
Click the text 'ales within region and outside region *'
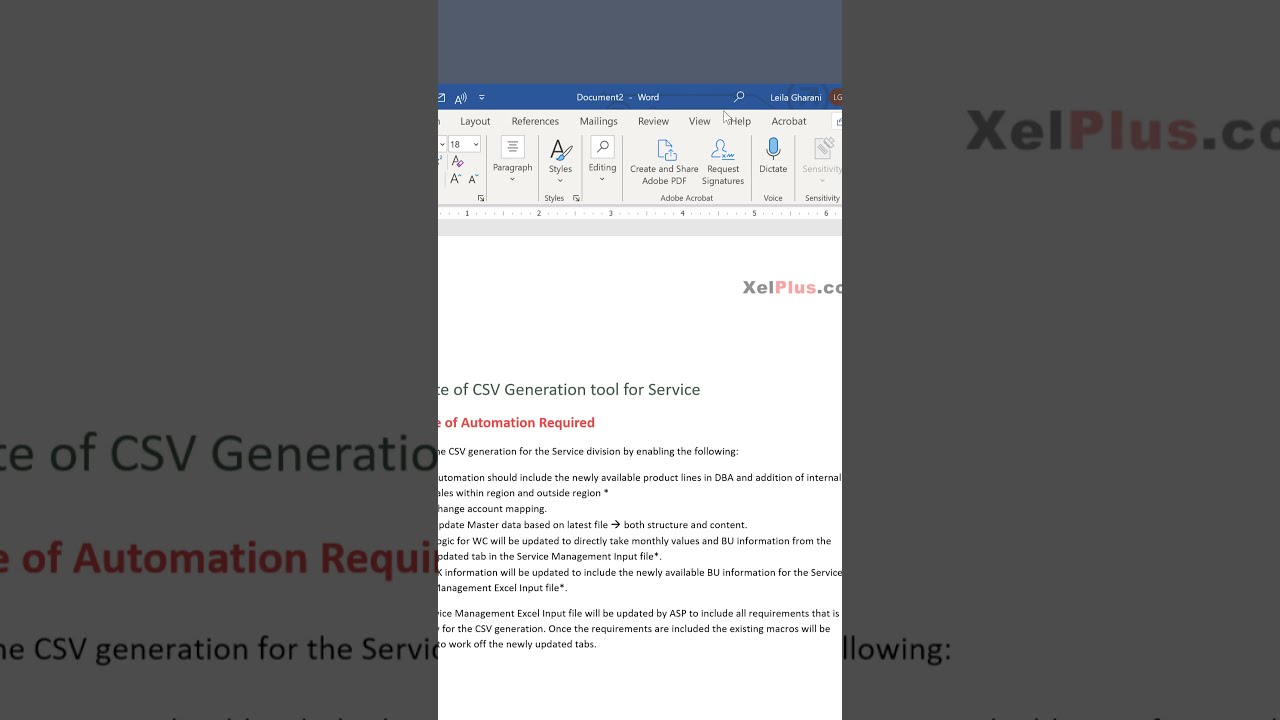pos(523,493)
